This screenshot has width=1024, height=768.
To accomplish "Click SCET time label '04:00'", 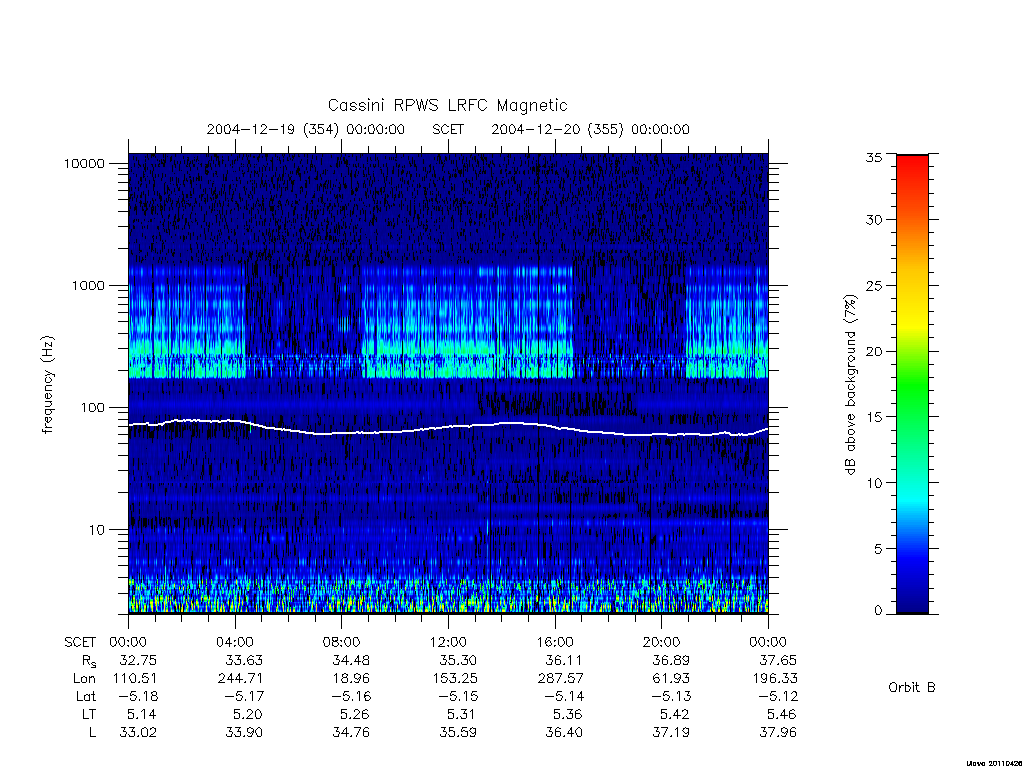I will click(234, 642).
